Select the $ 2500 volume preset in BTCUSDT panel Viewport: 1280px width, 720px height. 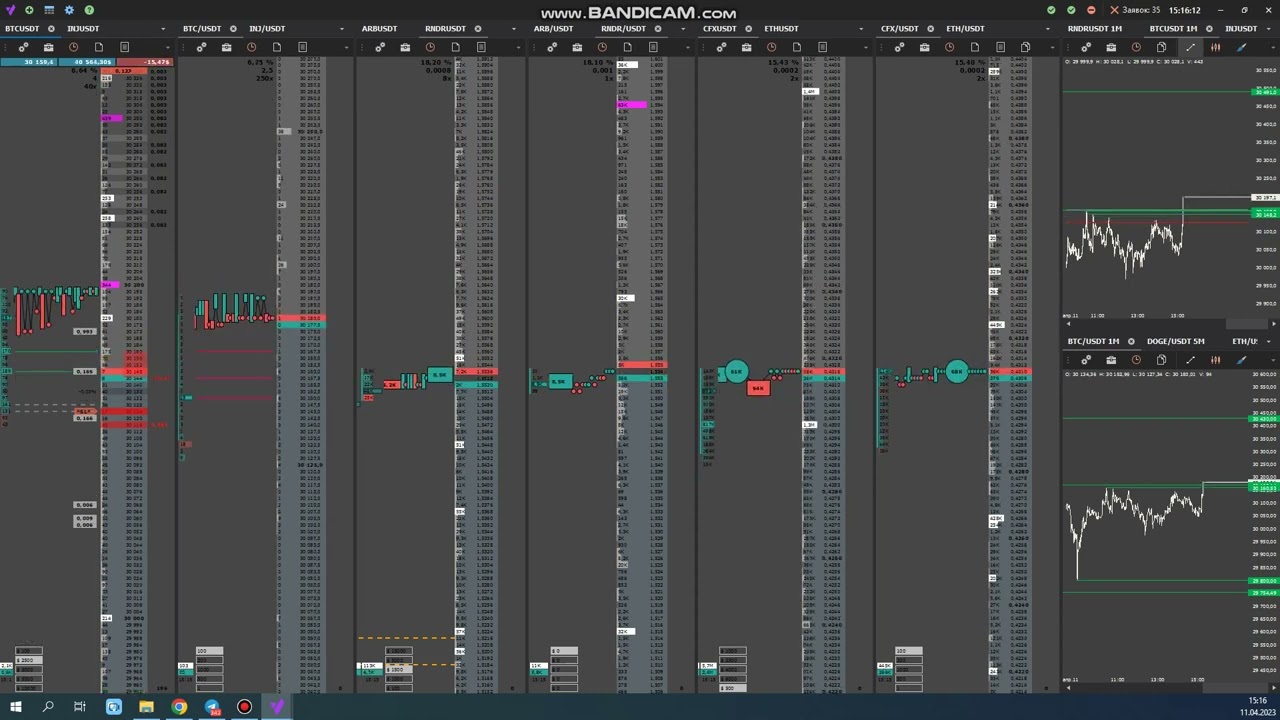[x=28, y=660]
